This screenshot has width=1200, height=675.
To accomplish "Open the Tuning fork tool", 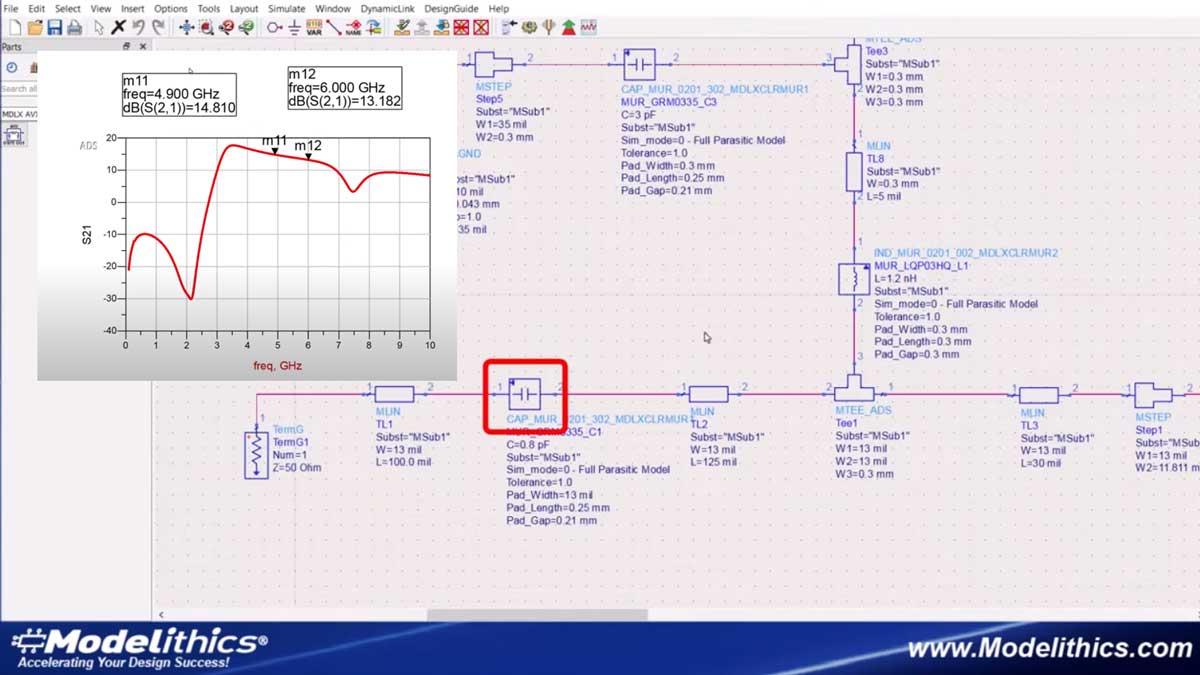I will pos(548,27).
